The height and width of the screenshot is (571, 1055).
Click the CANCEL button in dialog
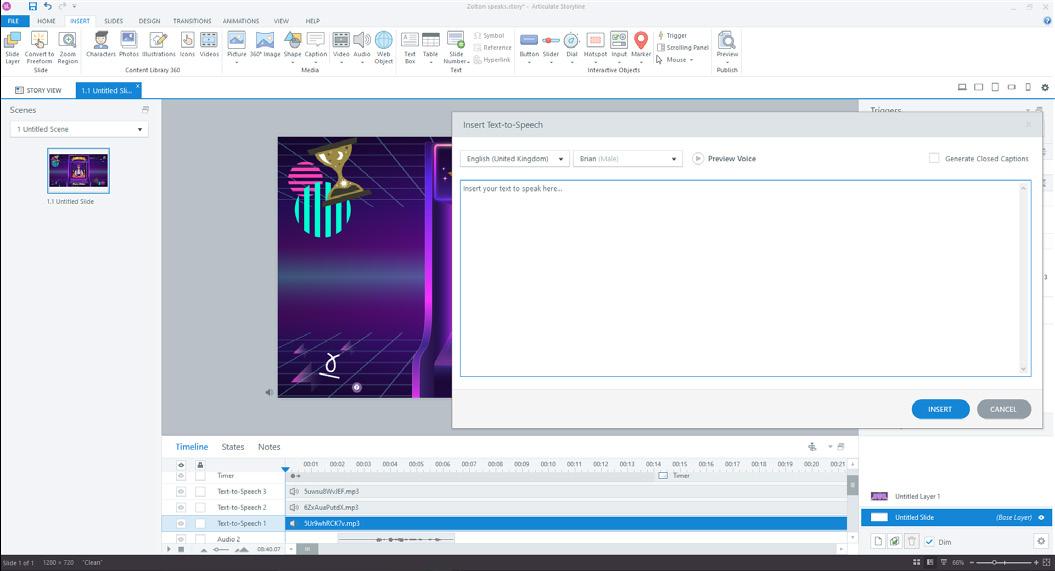tap(1003, 409)
